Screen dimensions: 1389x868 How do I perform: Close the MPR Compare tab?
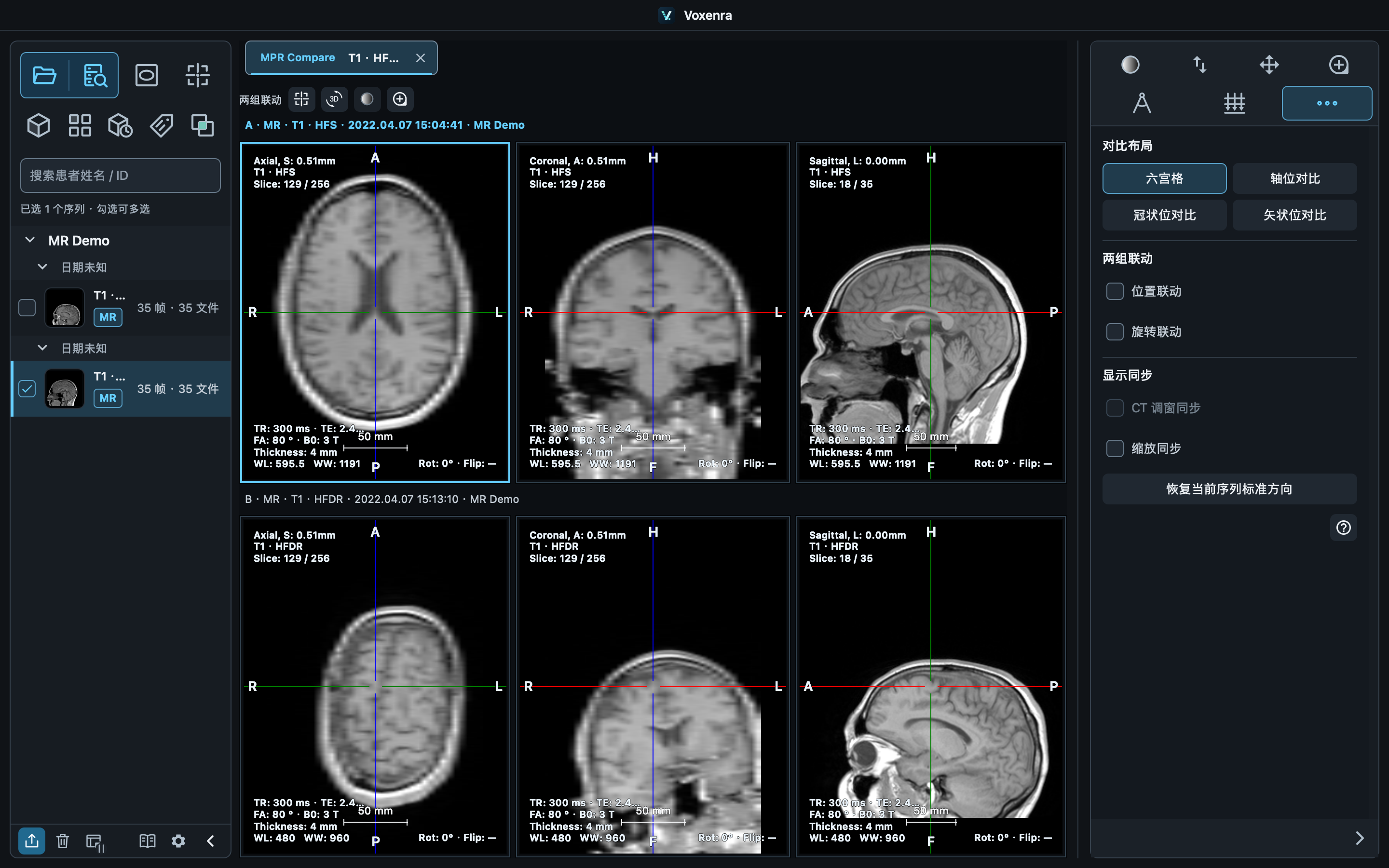(x=421, y=58)
